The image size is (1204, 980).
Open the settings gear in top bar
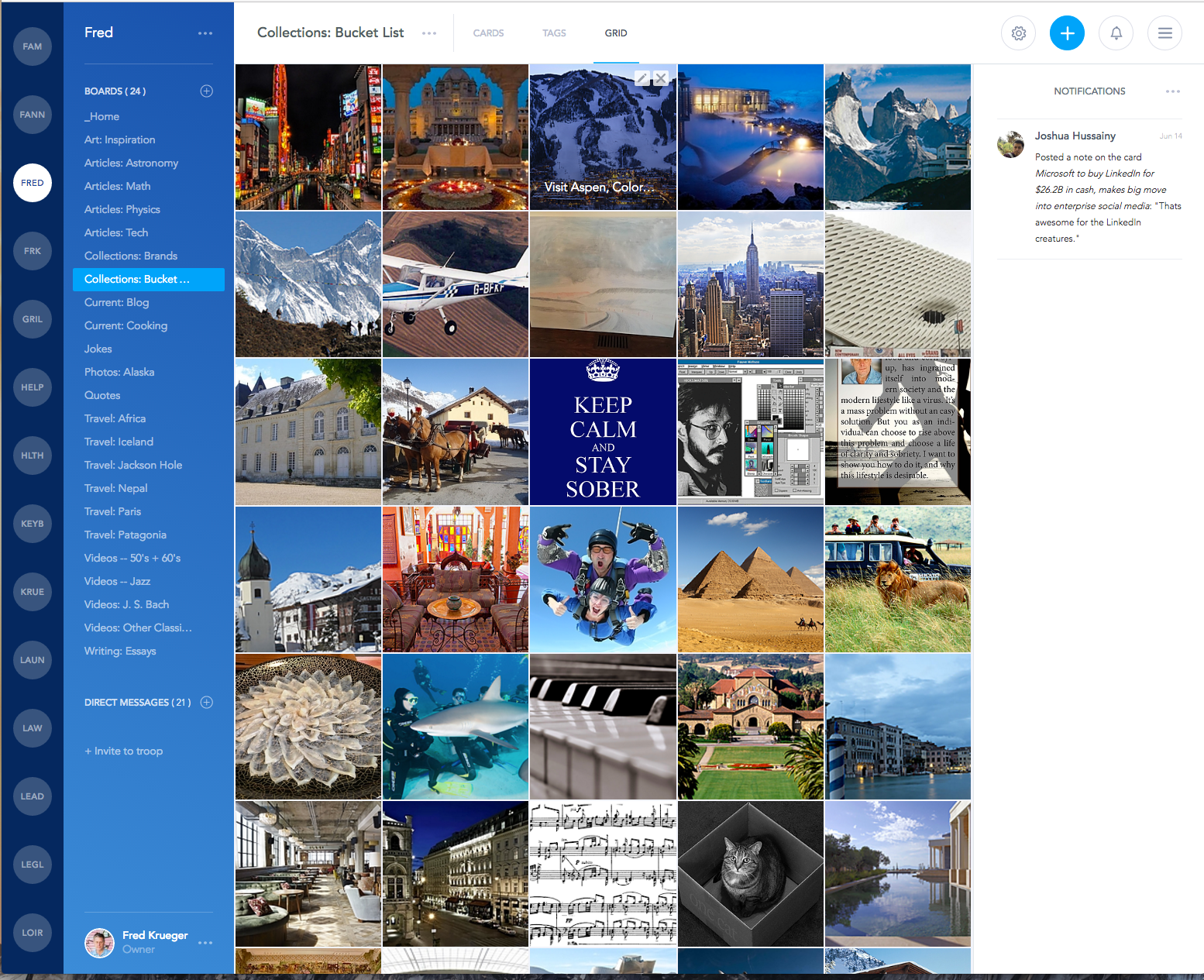(x=1018, y=33)
